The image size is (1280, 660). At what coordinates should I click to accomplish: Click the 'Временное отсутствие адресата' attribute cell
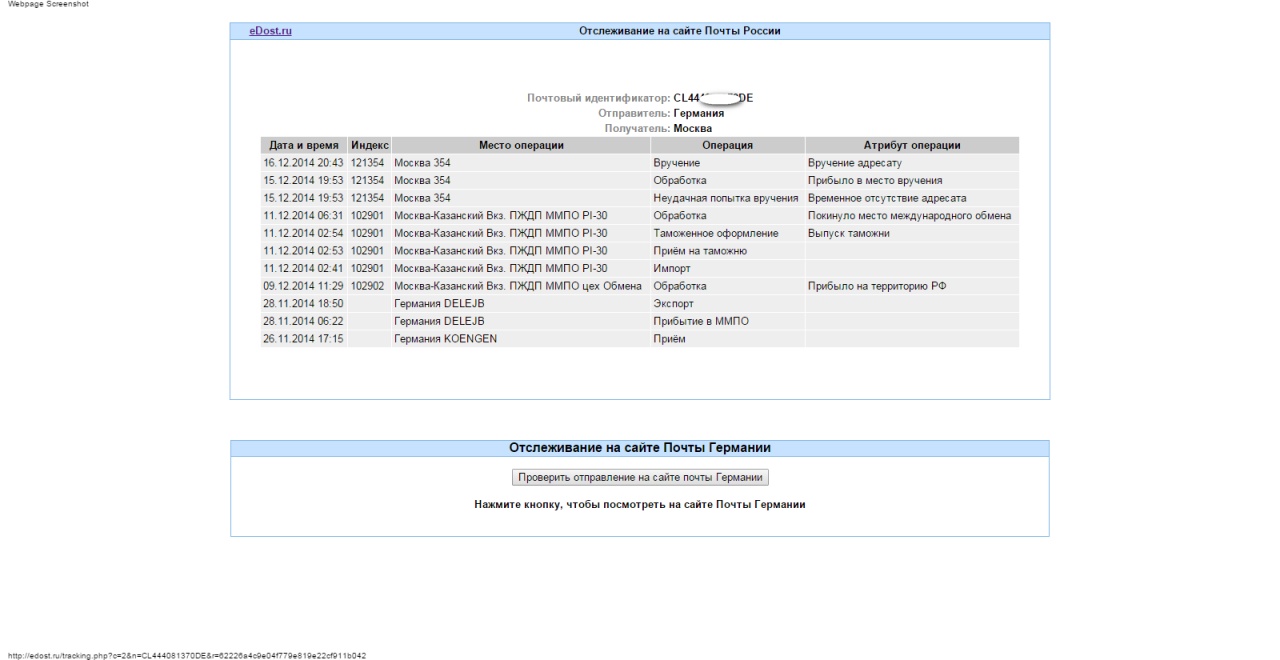(x=886, y=198)
